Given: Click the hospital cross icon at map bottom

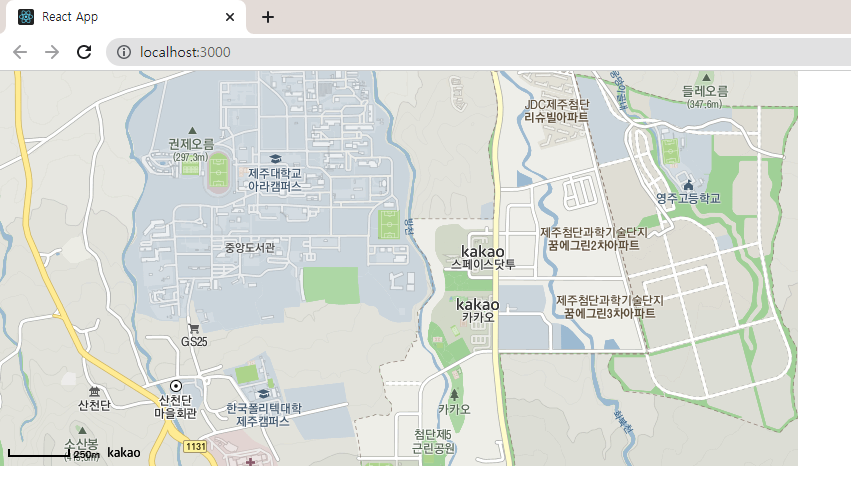Looking at the screenshot, I should coord(250,462).
